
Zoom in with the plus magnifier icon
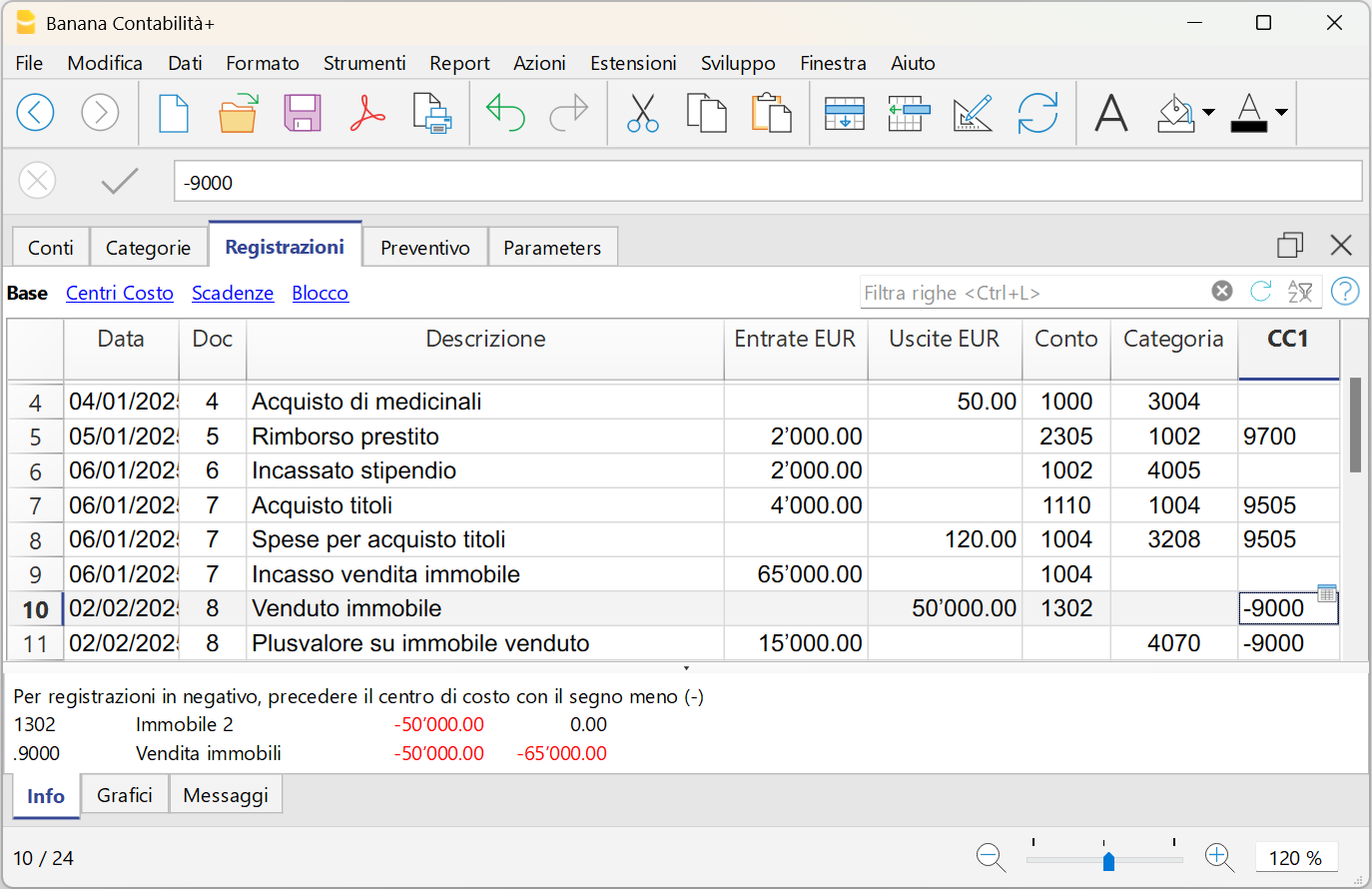[1219, 857]
